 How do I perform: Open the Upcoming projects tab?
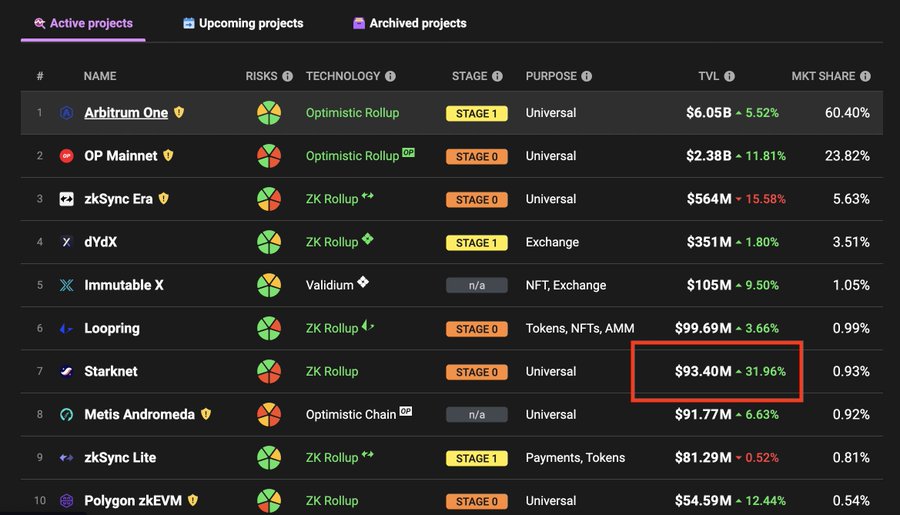tap(243, 23)
